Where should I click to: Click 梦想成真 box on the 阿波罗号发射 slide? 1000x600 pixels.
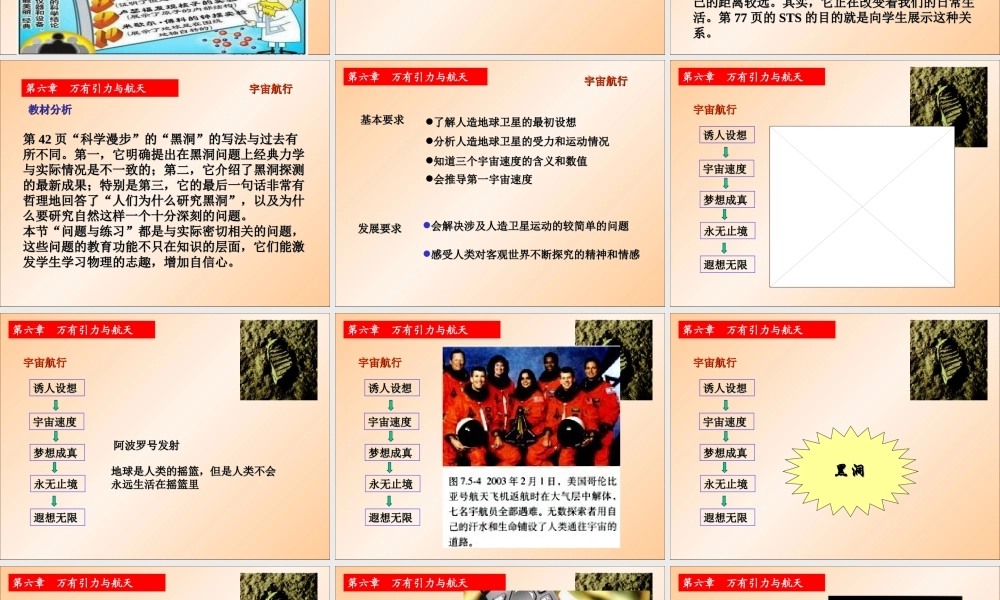(57, 453)
